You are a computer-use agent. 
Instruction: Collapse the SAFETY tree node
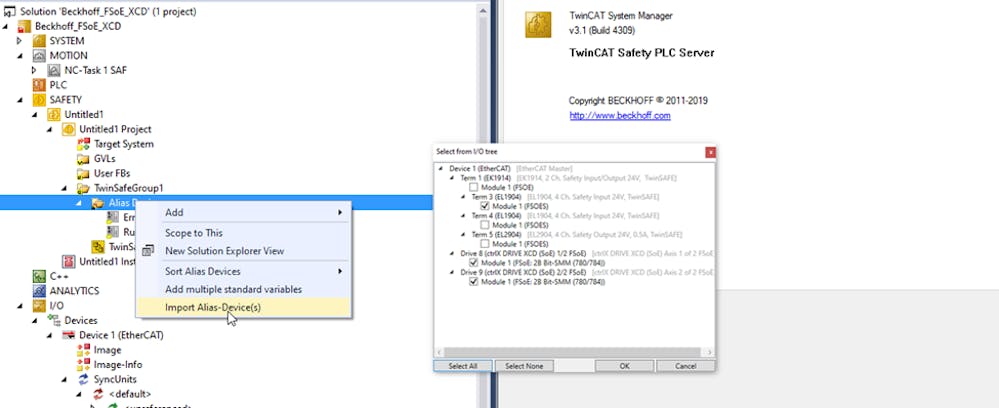coord(20,99)
